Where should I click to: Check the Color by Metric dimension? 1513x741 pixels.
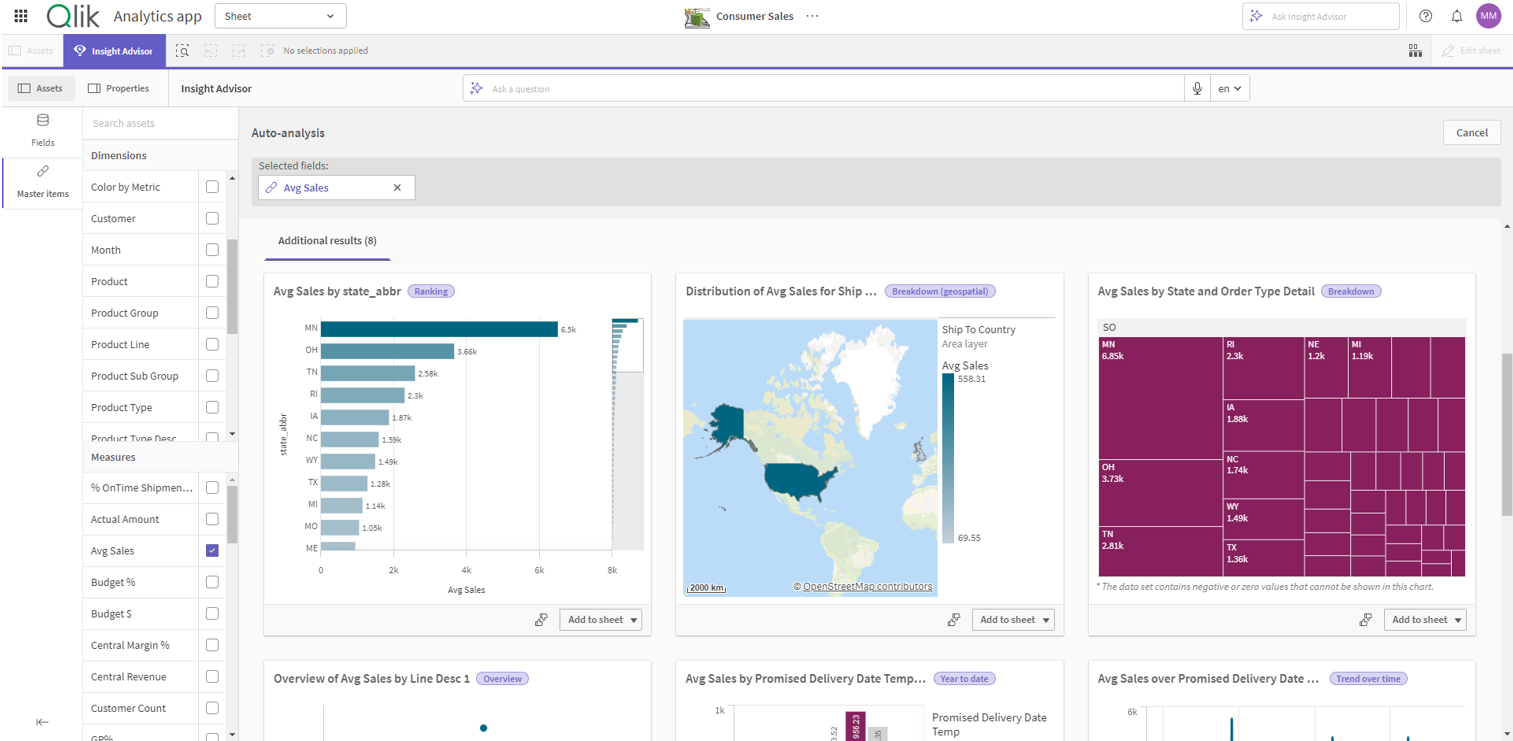(212, 187)
